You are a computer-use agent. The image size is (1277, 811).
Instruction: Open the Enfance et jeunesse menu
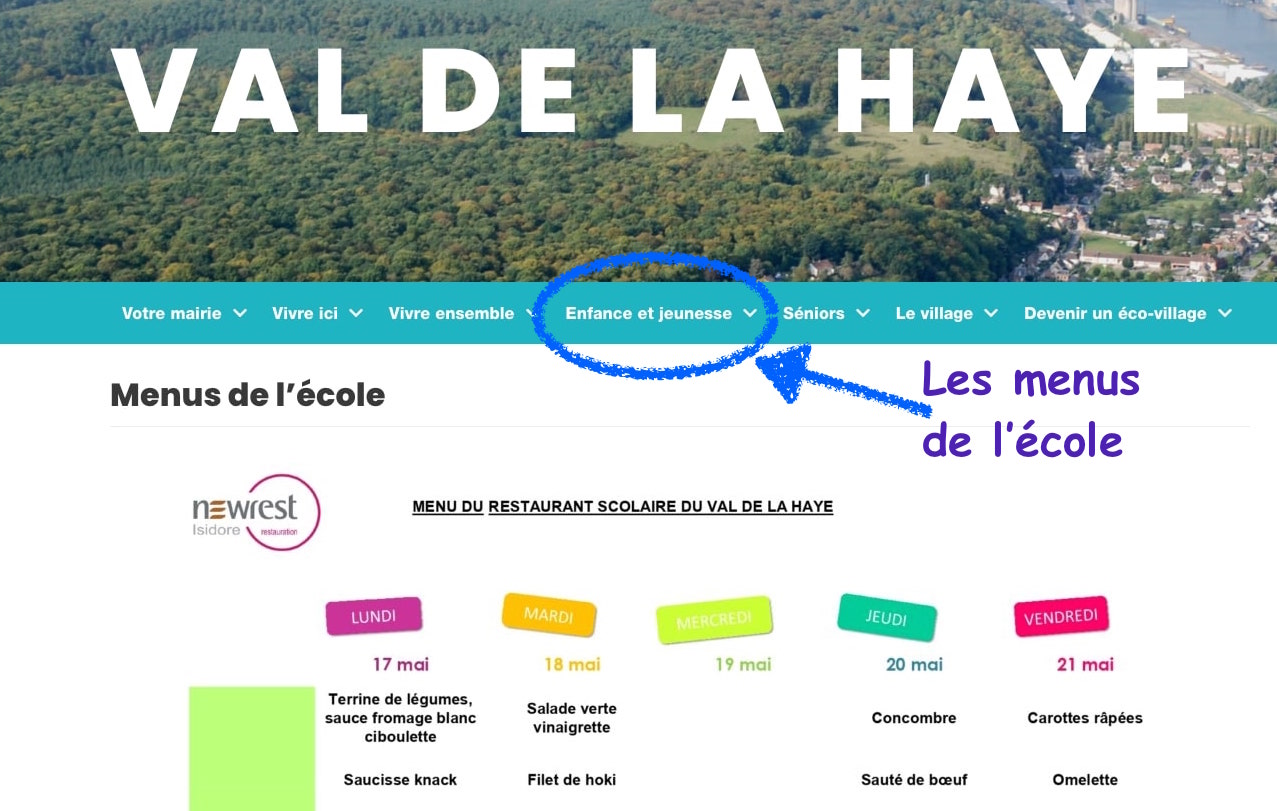[x=648, y=313]
